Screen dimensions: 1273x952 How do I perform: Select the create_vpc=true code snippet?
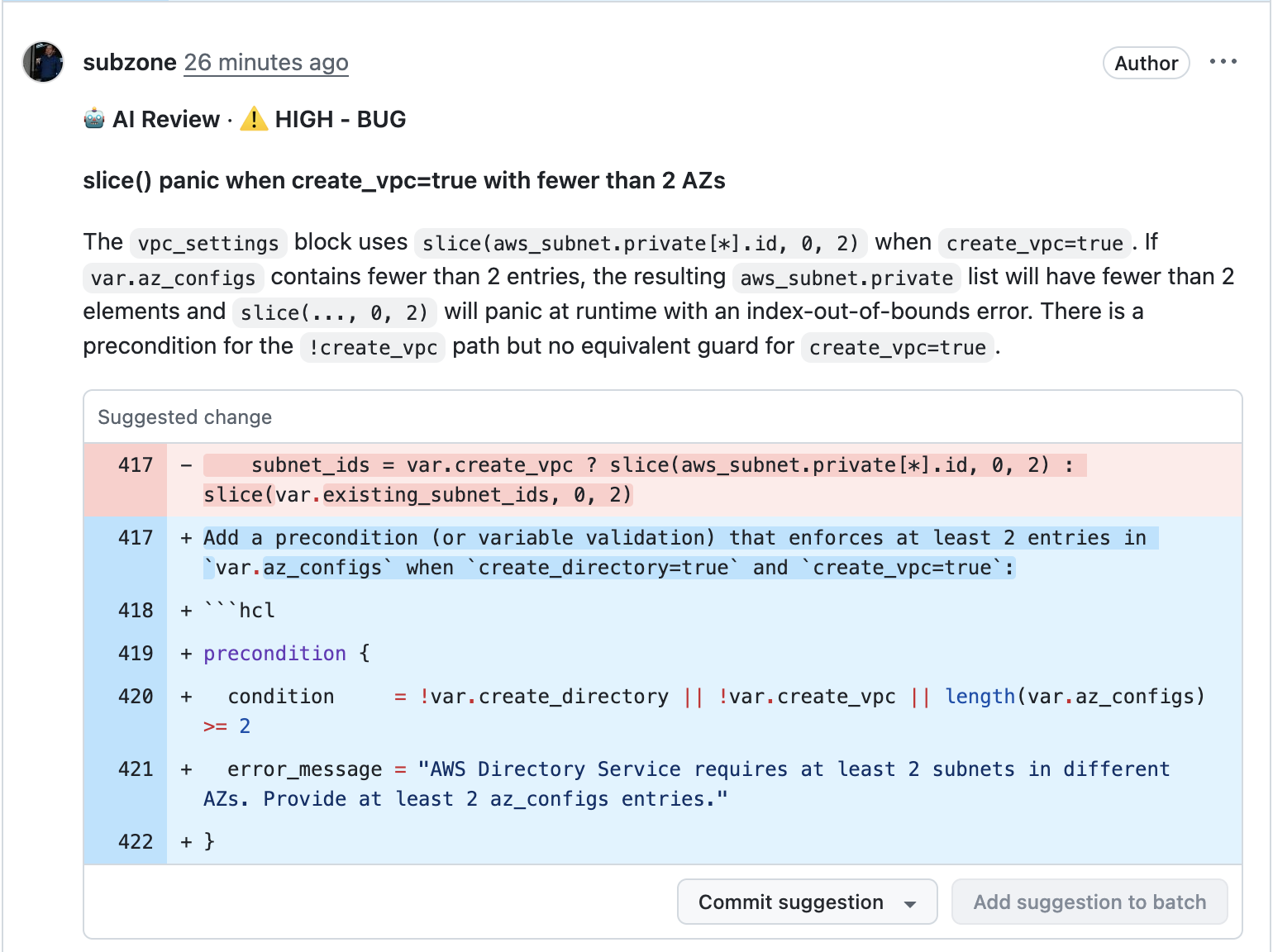point(1036,243)
